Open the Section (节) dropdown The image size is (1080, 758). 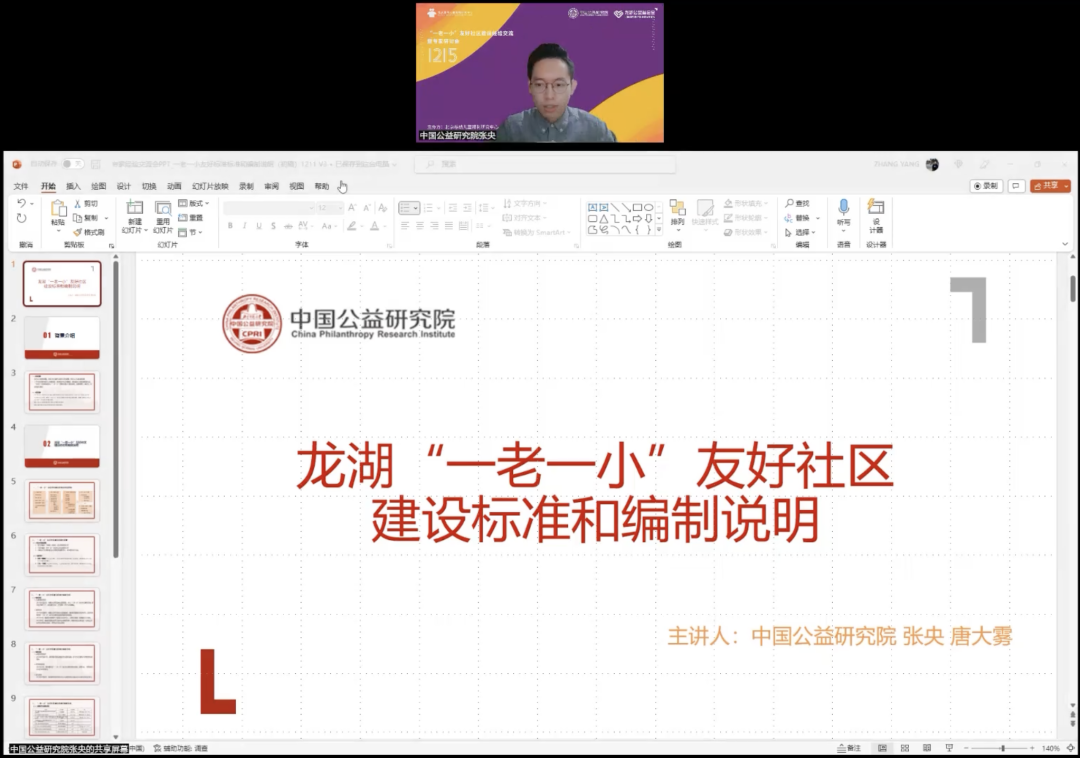tap(190, 232)
